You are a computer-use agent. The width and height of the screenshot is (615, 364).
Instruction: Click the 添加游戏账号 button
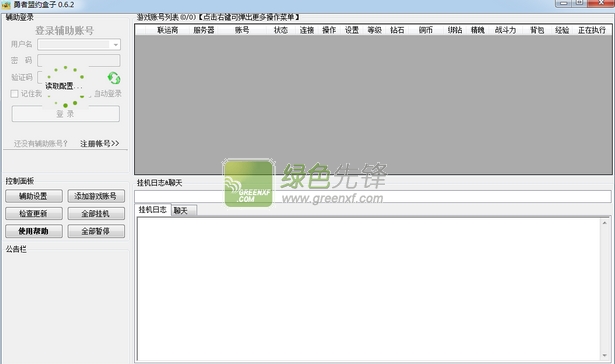point(96,196)
